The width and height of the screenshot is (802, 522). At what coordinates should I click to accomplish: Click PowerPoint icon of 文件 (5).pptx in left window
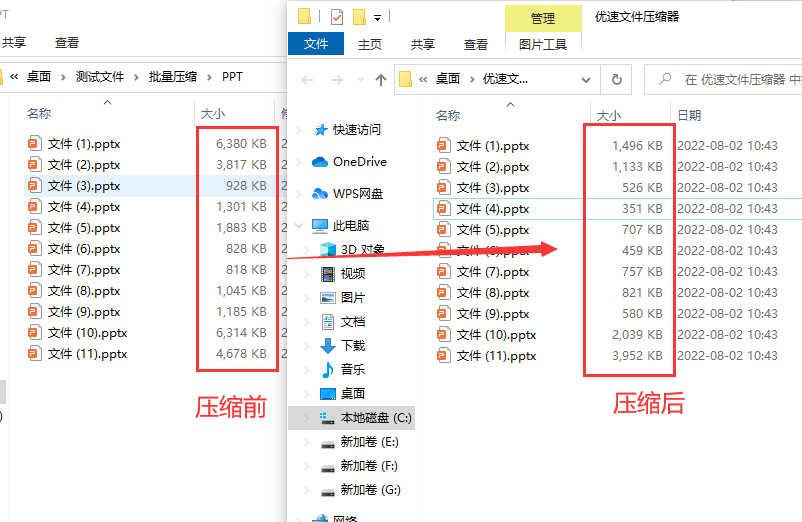coord(35,228)
